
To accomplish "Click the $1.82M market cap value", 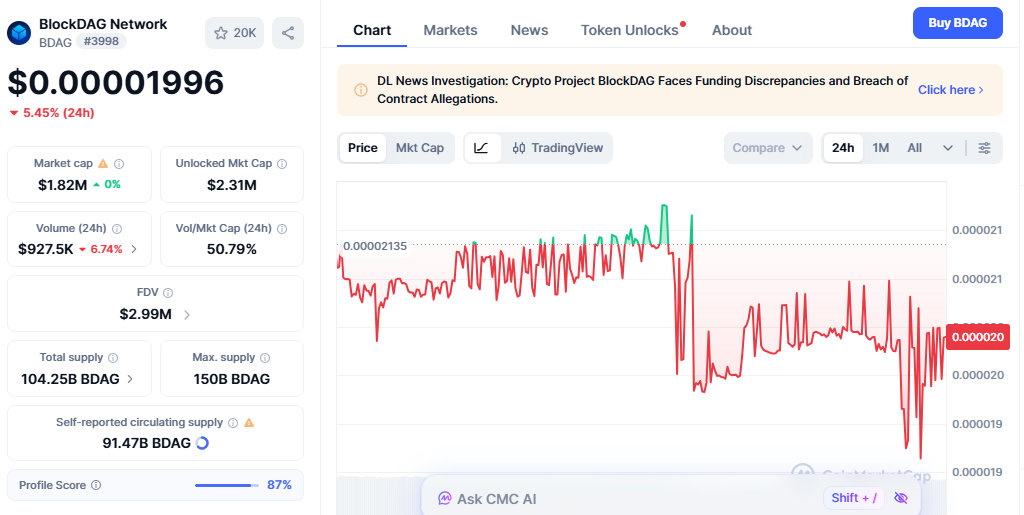I will [x=63, y=185].
